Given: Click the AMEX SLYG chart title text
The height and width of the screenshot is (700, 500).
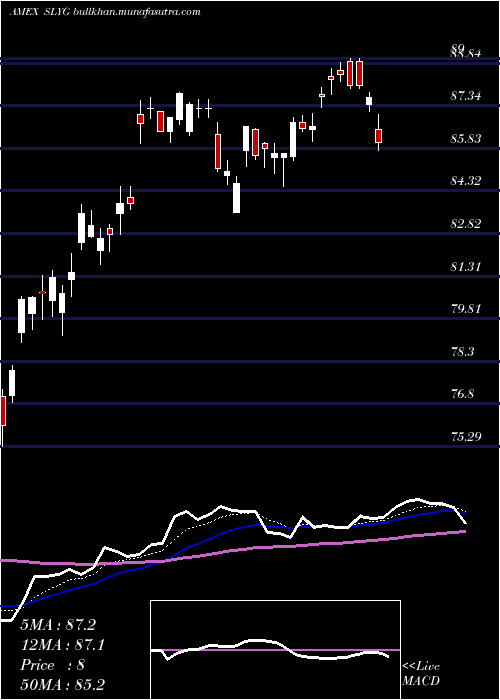Looking at the screenshot, I should [x=41, y=12].
